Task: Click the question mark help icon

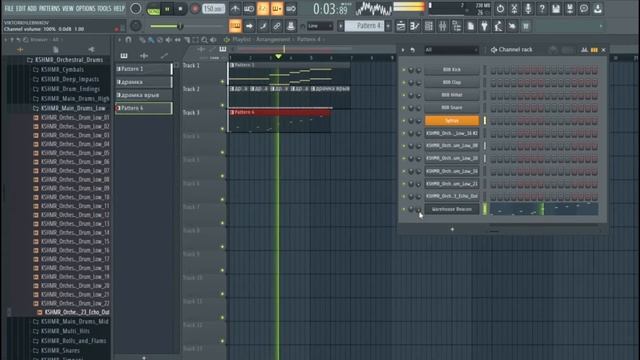Action: (x=542, y=9)
